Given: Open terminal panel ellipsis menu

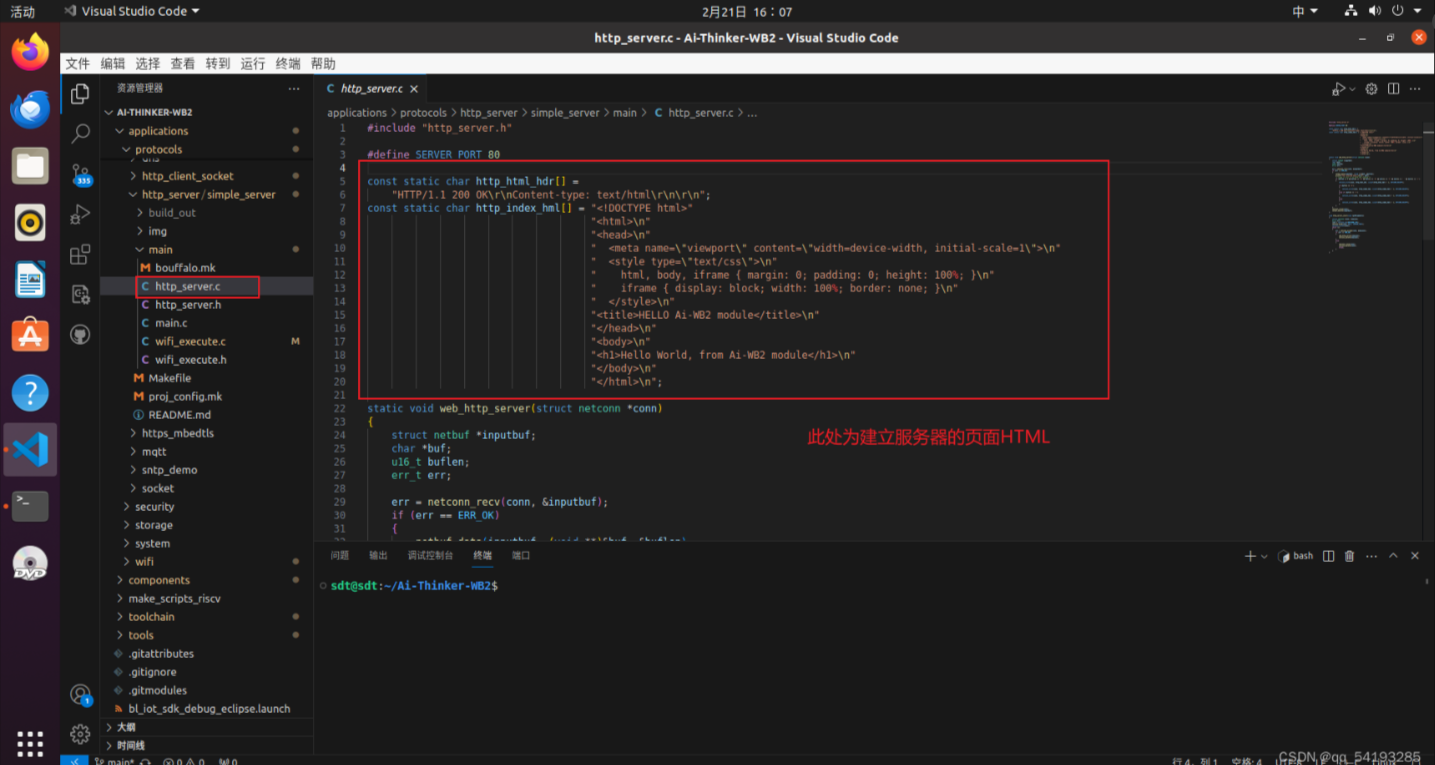Looking at the screenshot, I should 1371,556.
